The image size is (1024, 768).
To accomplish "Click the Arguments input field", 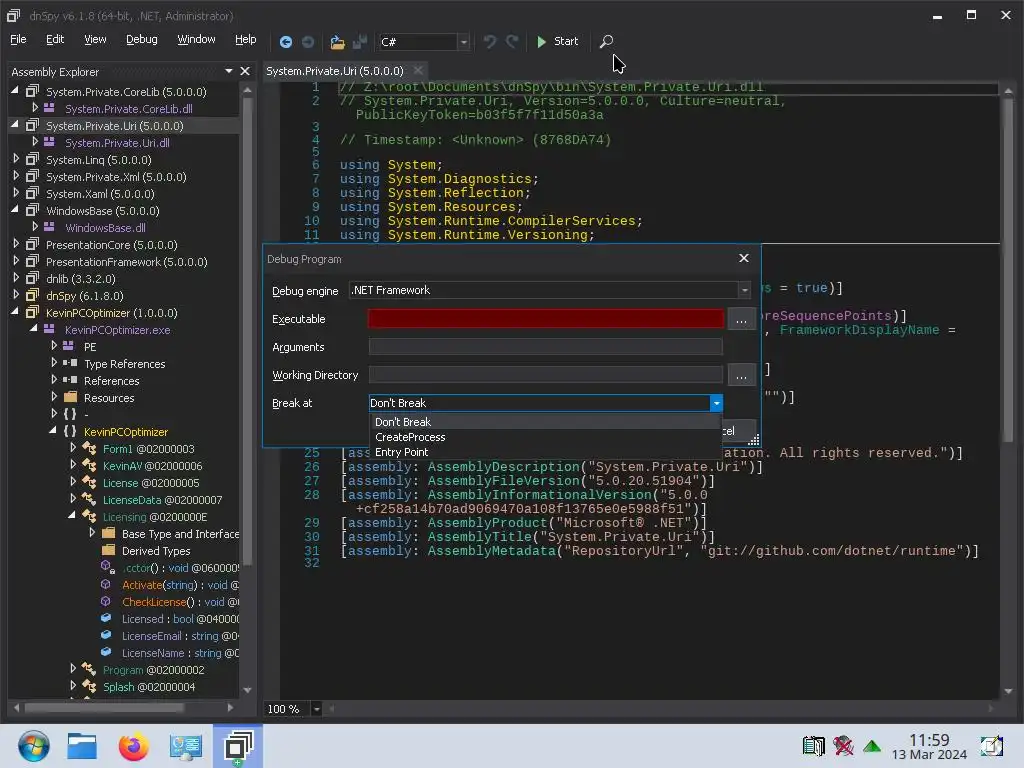I will coord(546,347).
